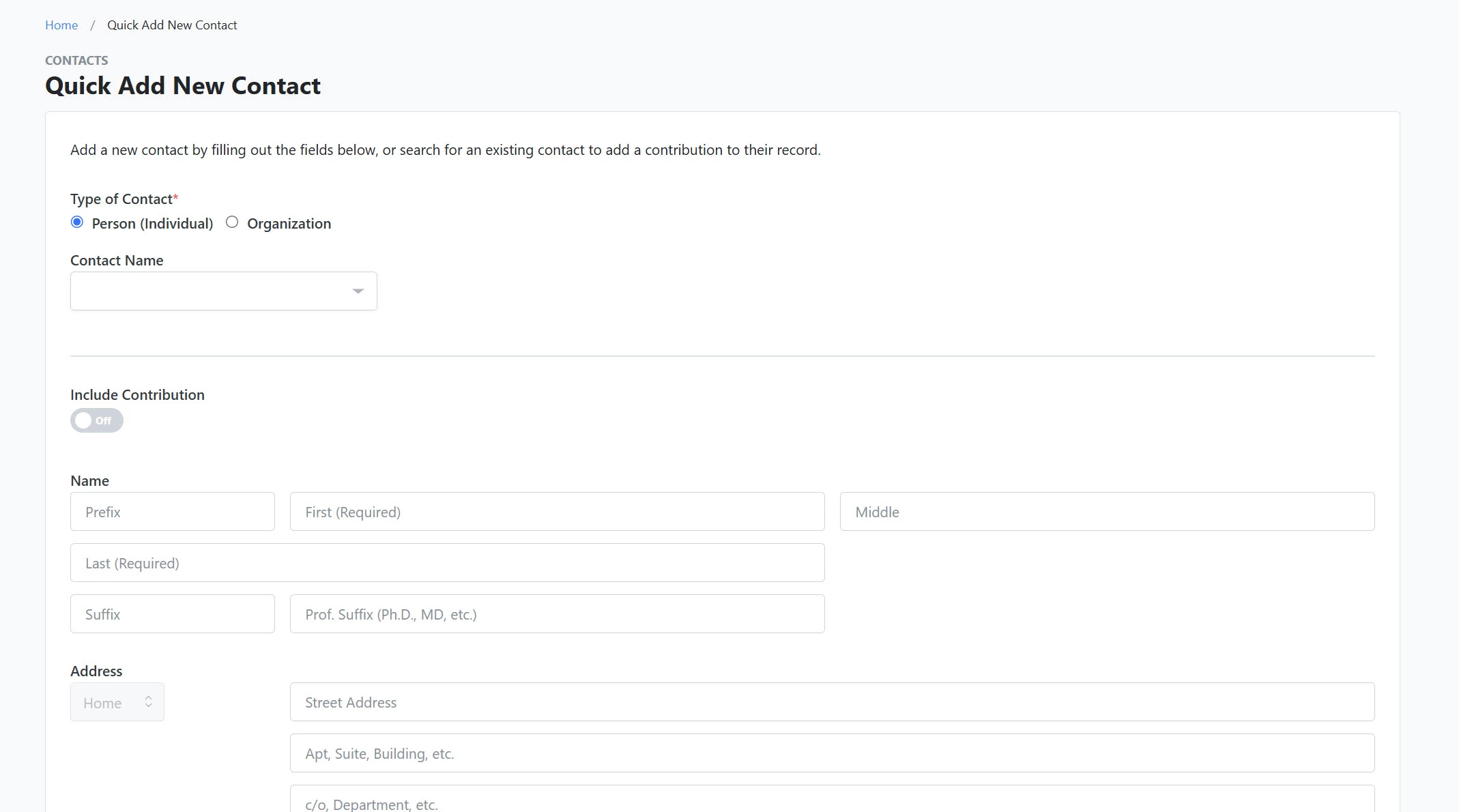Open the Home address type selector
This screenshot has width=1459, height=812.
pyautogui.click(x=109, y=702)
